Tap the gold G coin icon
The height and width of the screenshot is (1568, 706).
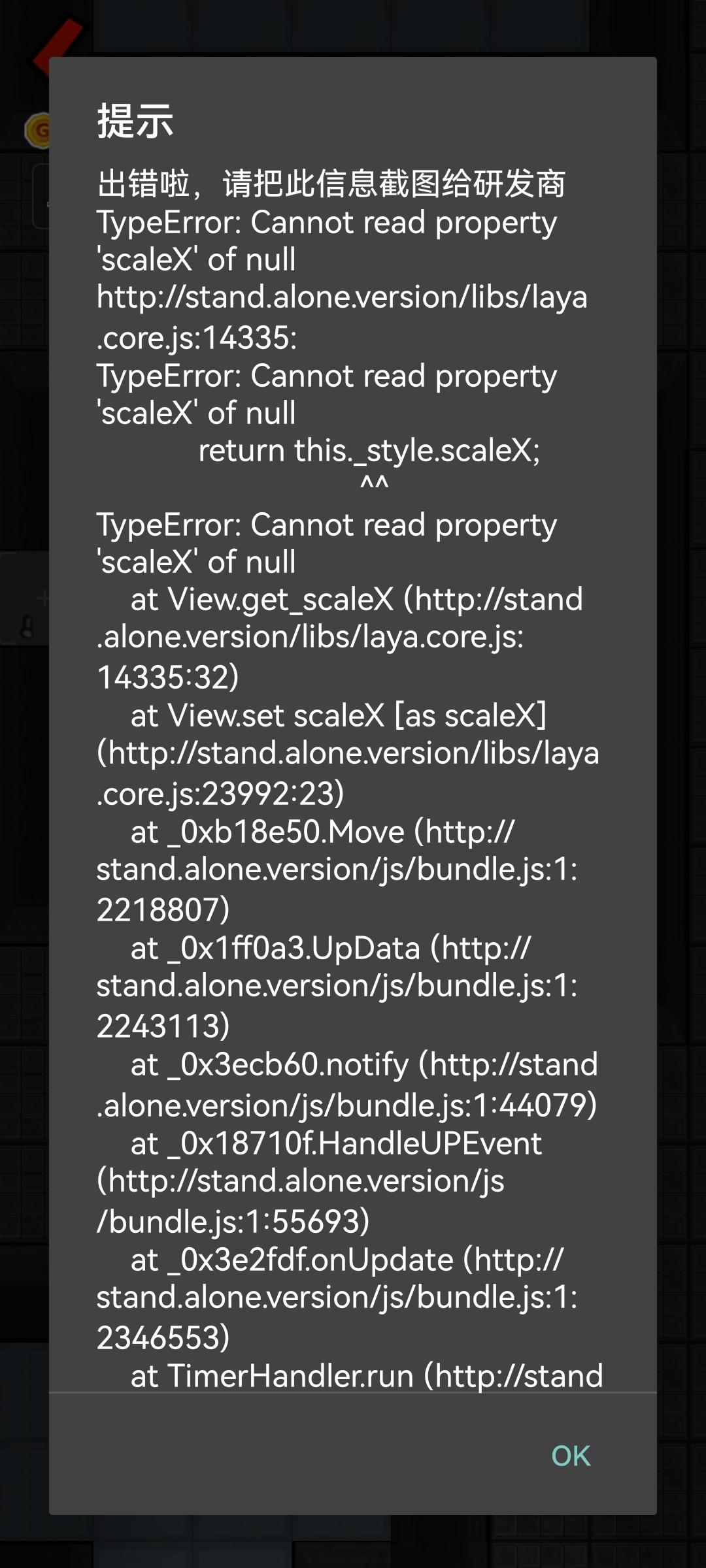[x=38, y=131]
